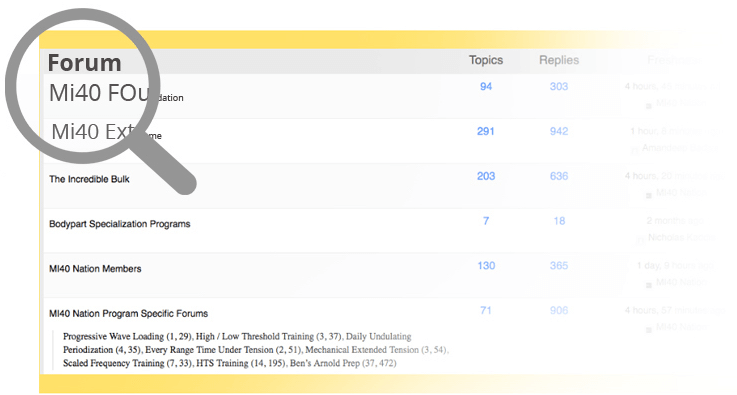This screenshot has height=395, width=737.
Task: Click reply count 365
Action: (x=559, y=265)
